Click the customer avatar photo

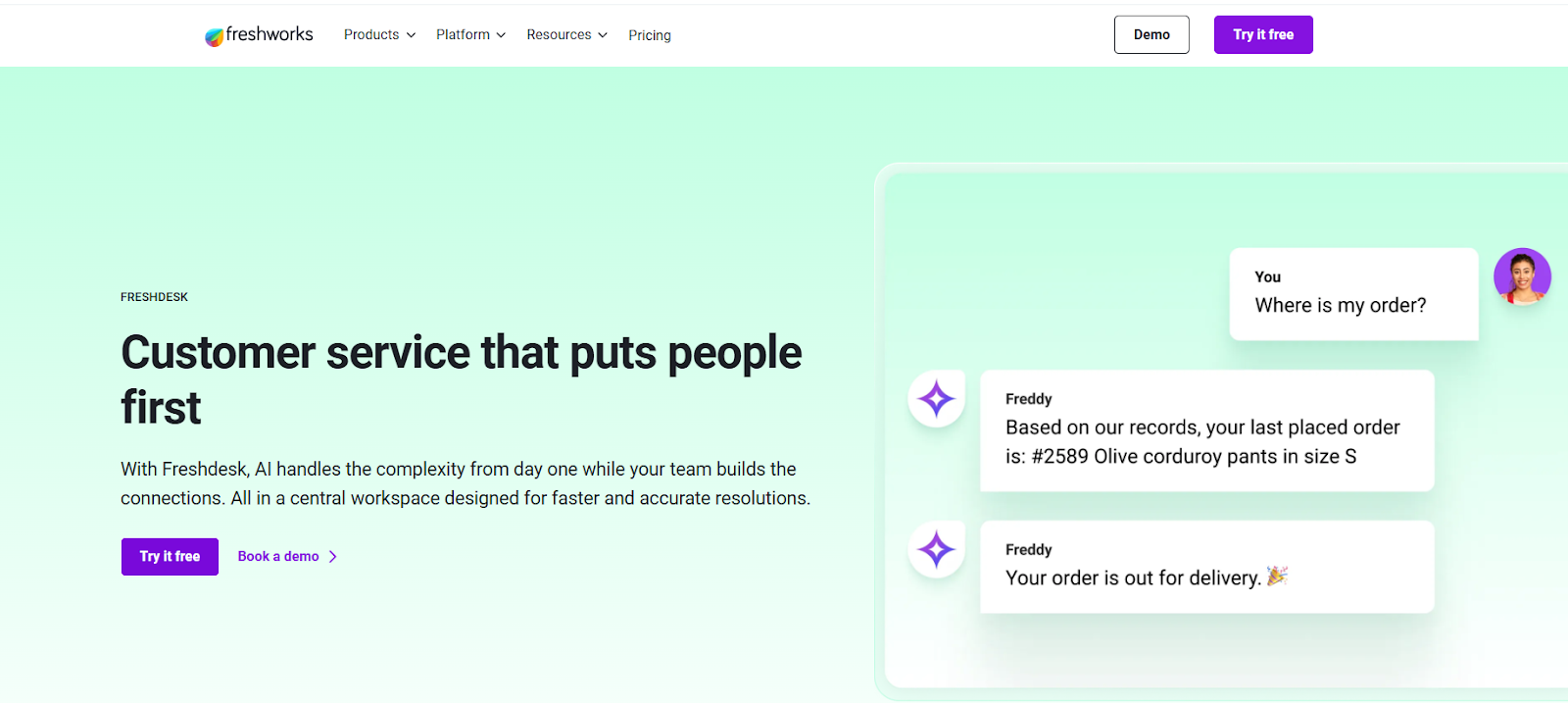tap(1521, 276)
